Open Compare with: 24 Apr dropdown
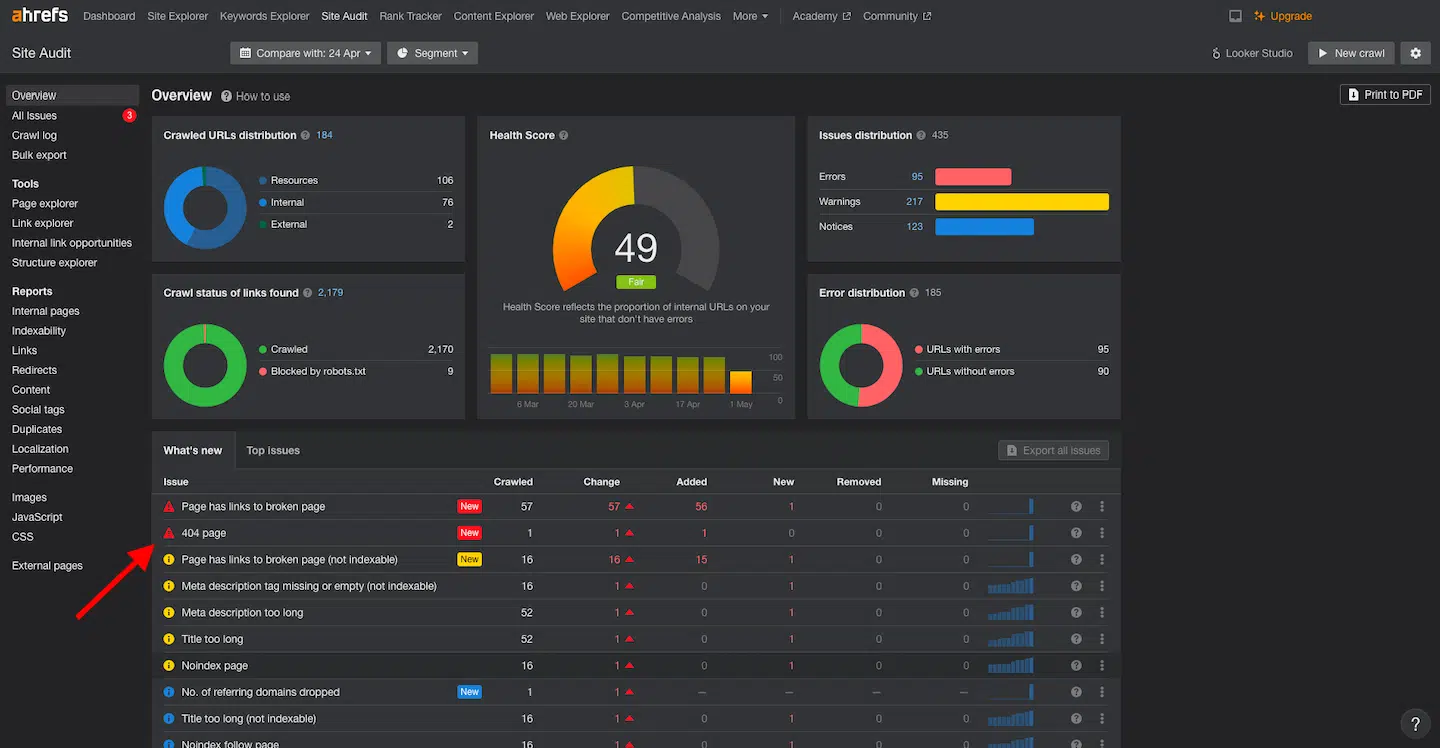Image resolution: width=1440 pixels, height=748 pixels. click(305, 53)
